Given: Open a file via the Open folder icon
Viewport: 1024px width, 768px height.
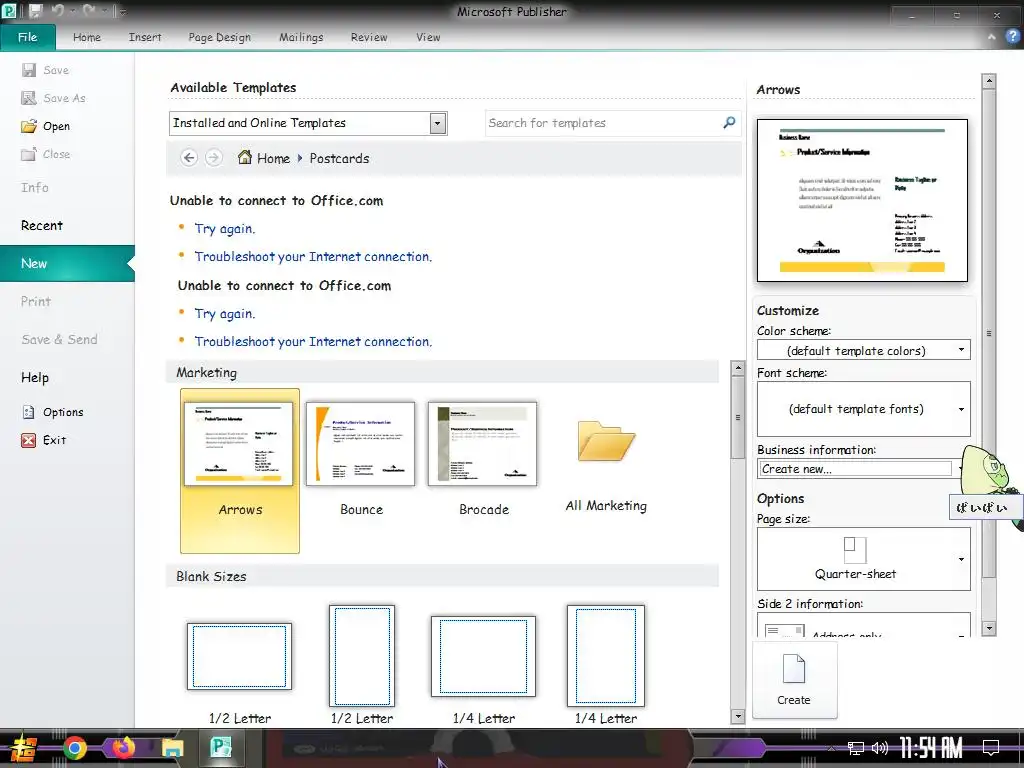Looking at the screenshot, I should (x=29, y=126).
